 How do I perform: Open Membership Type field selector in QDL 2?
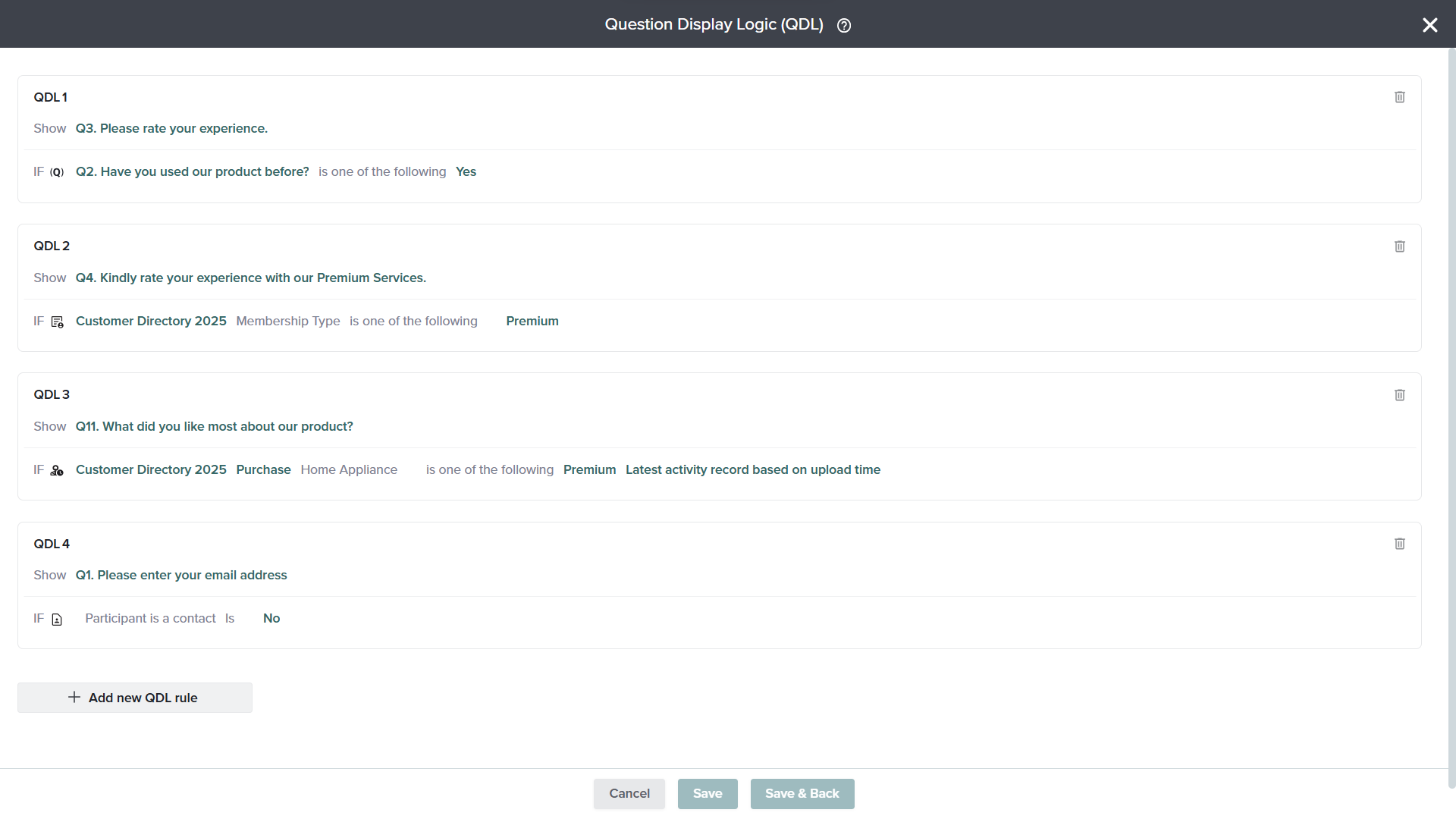pyautogui.click(x=288, y=321)
